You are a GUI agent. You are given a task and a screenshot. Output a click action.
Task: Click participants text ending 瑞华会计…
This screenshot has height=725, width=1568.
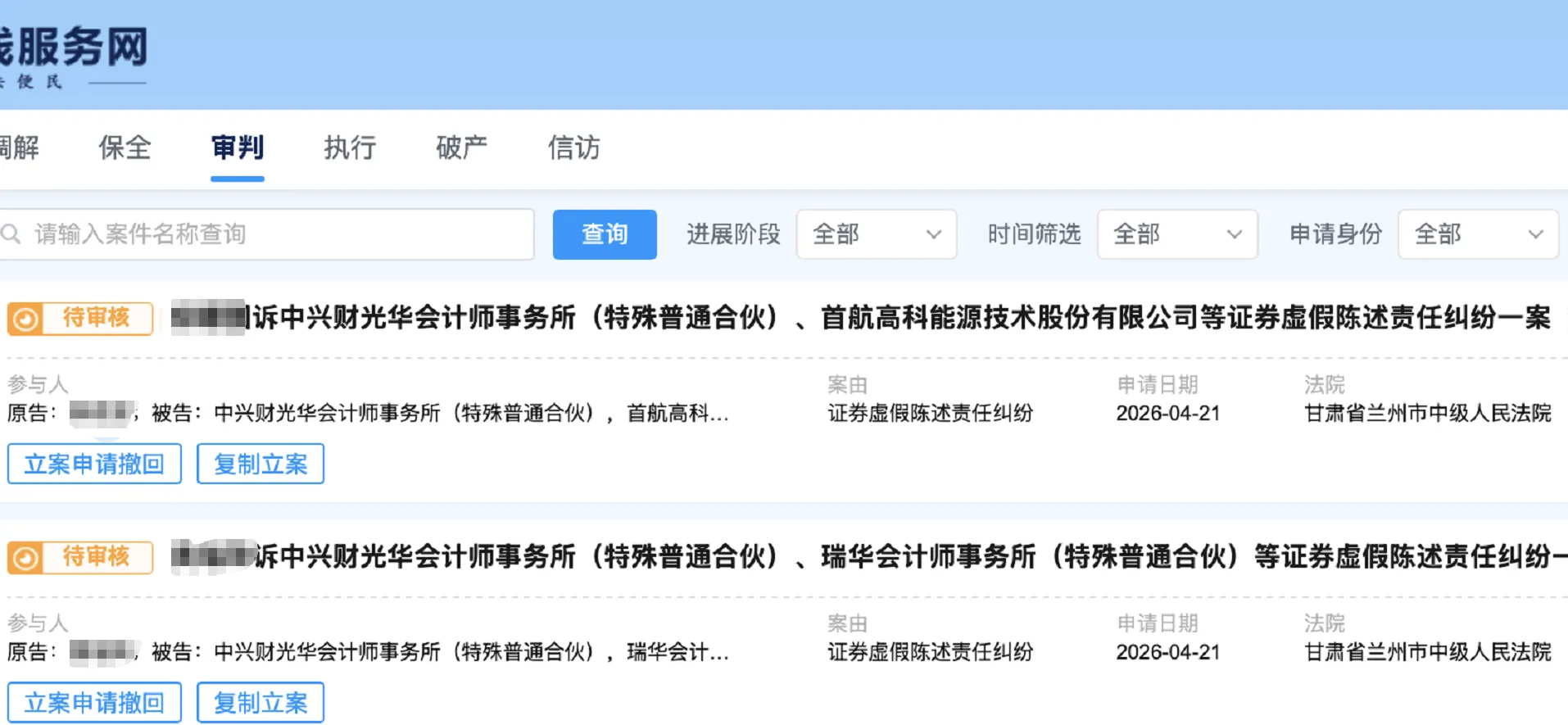point(368,652)
